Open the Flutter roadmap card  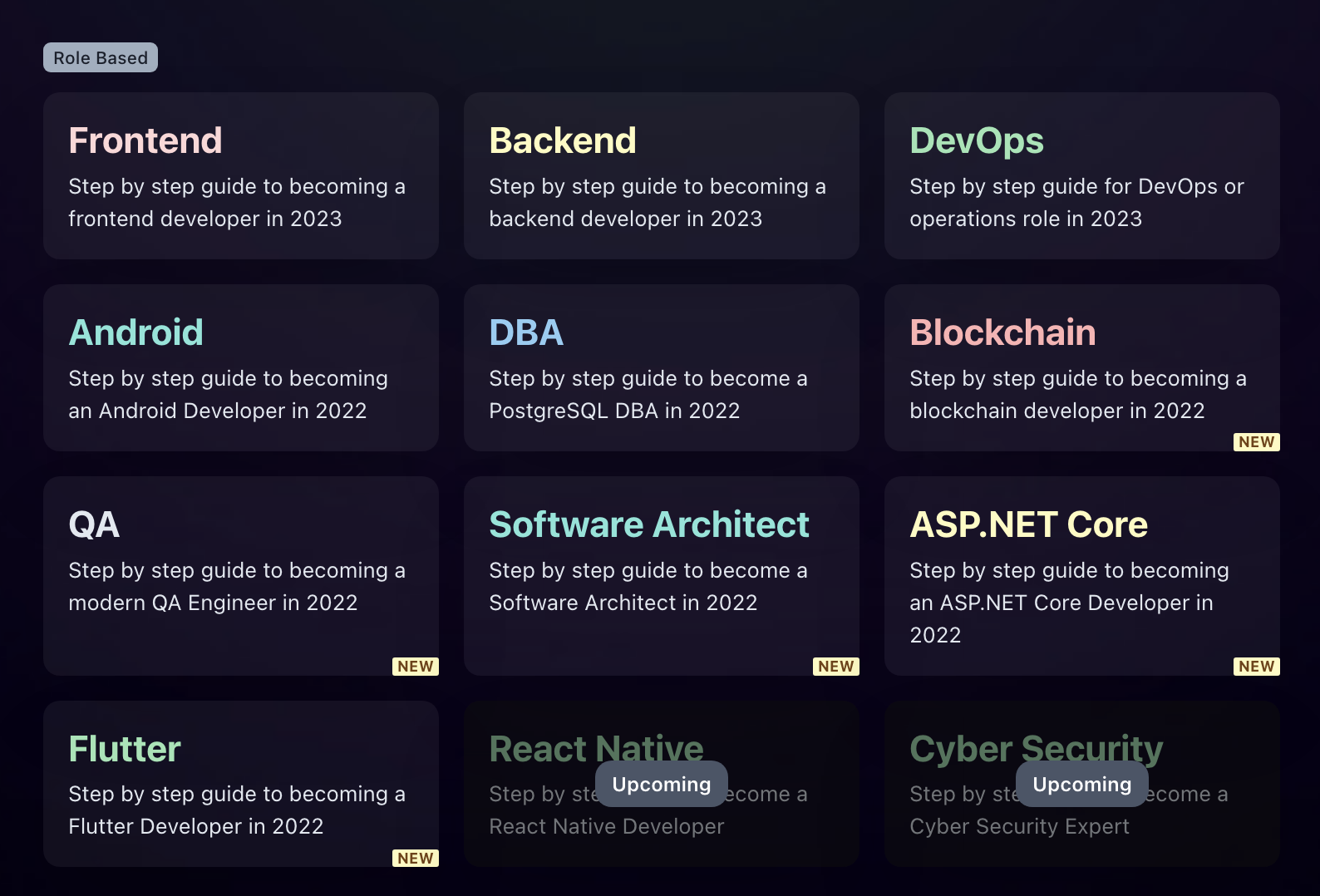pyautogui.click(x=241, y=784)
